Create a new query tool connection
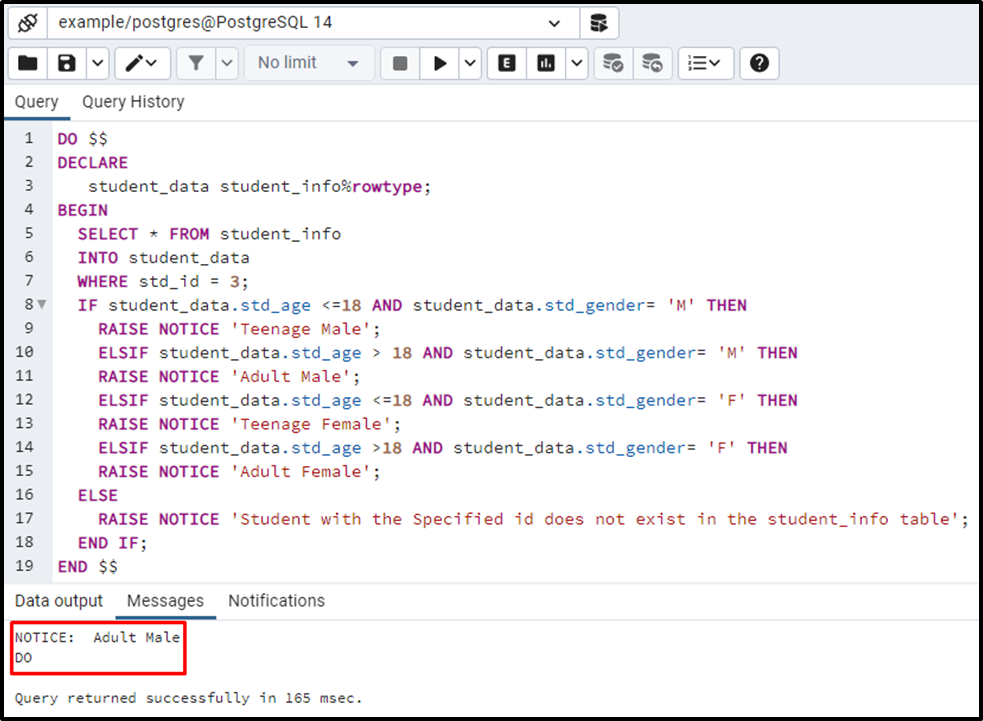 (599, 22)
